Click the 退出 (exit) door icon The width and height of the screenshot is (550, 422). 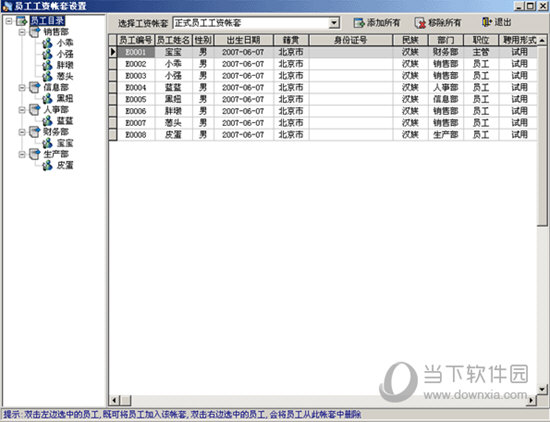(487, 22)
